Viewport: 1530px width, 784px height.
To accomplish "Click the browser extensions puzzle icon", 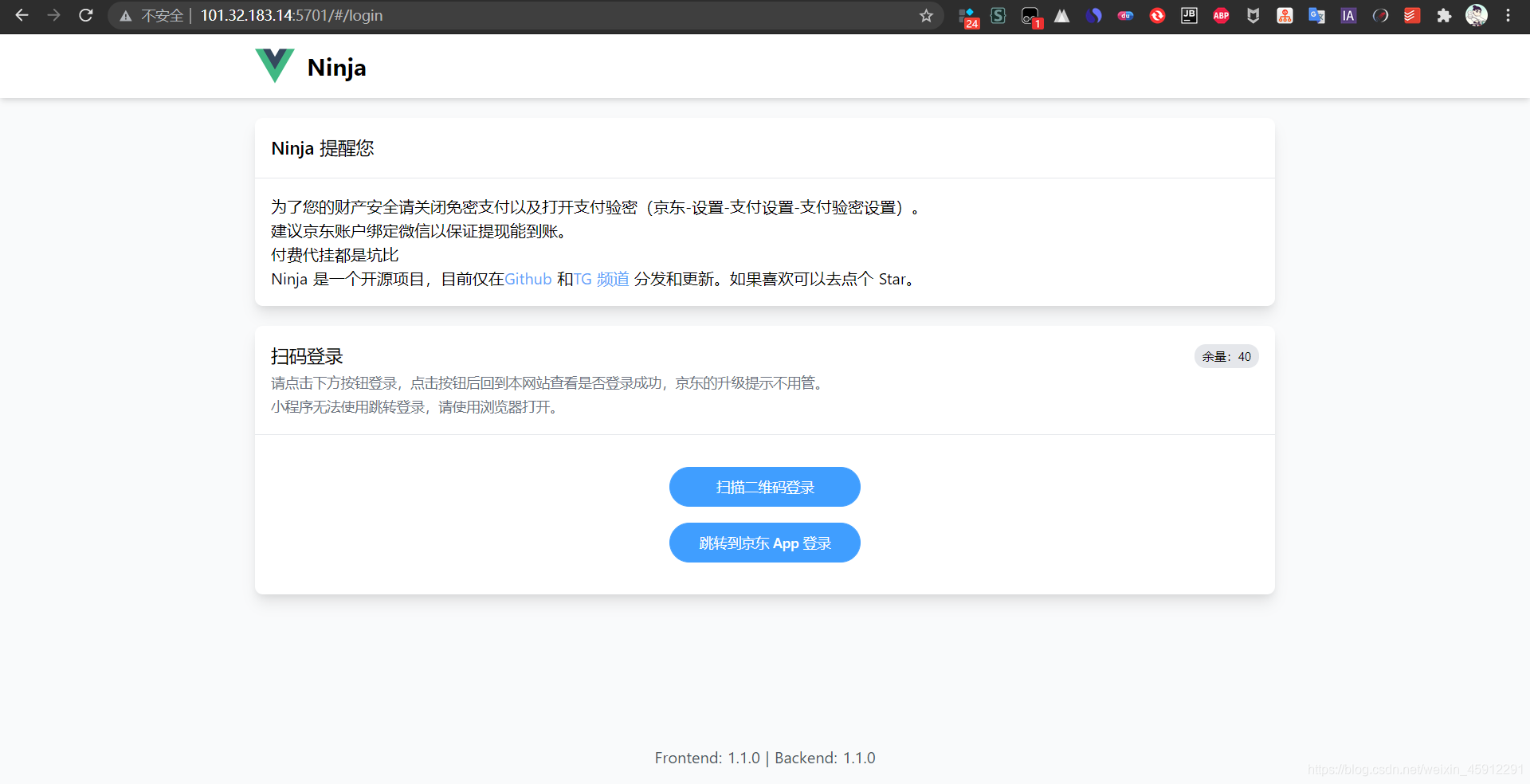I will tap(1444, 15).
